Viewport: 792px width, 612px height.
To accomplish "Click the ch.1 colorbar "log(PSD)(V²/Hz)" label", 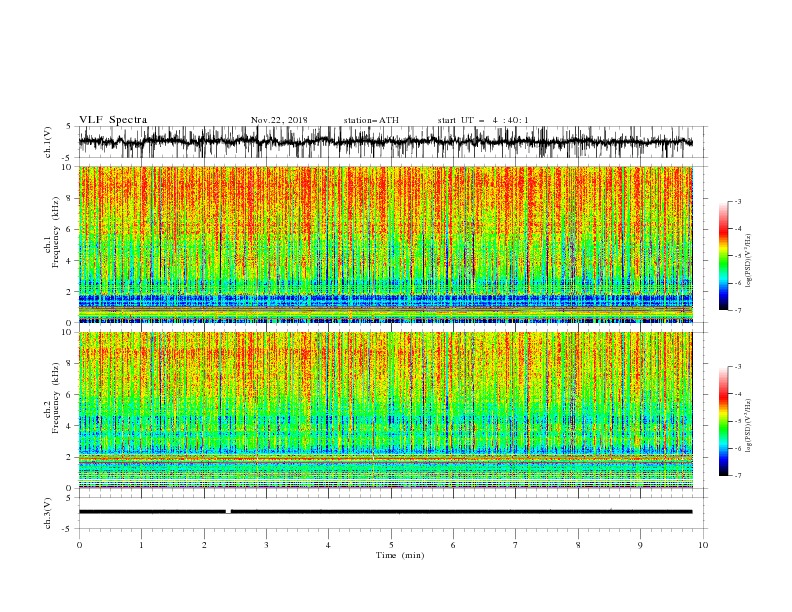I will (x=749, y=261).
